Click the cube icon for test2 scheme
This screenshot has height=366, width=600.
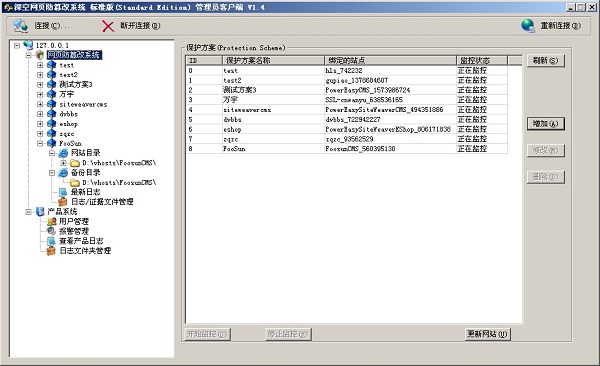pyautogui.click(x=51, y=75)
